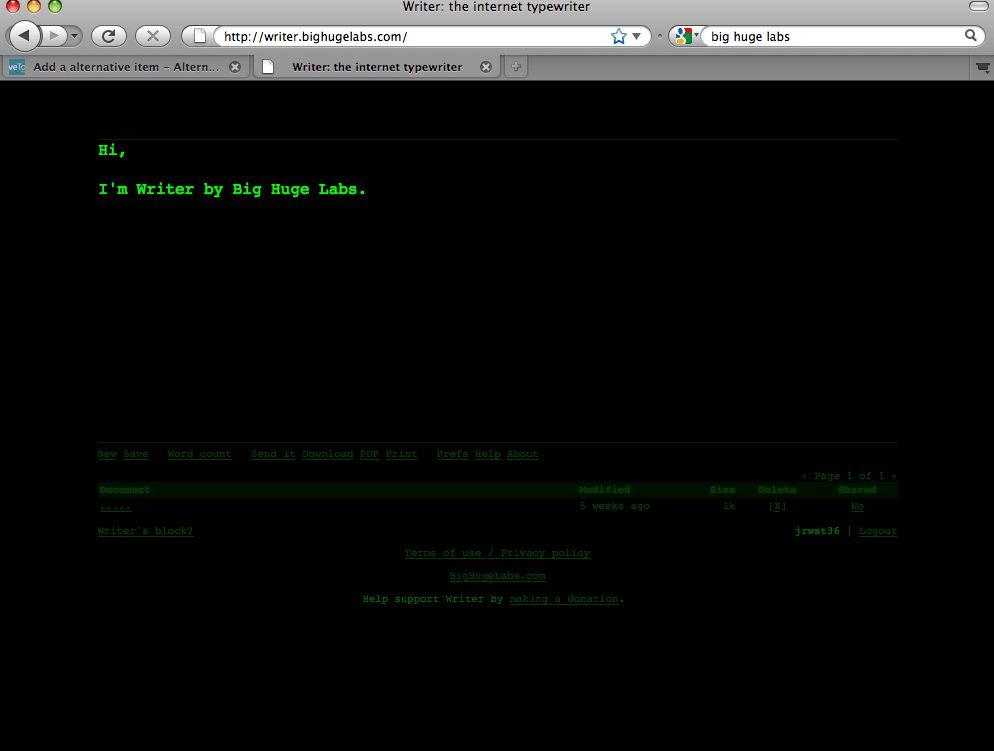This screenshot has height=751, width=994.
Task: Click the URL address field
Action: pos(412,36)
